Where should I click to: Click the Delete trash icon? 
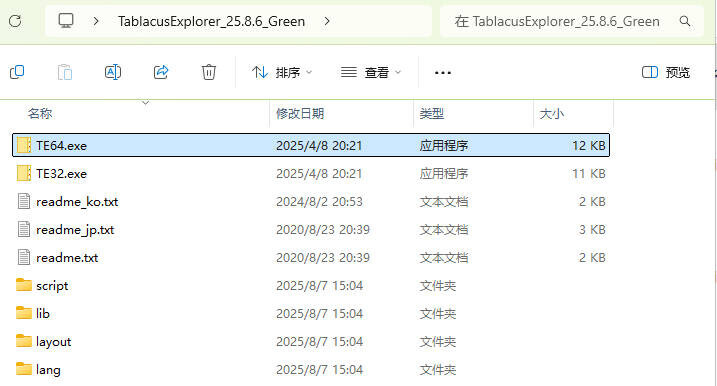click(x=209, y=72)
